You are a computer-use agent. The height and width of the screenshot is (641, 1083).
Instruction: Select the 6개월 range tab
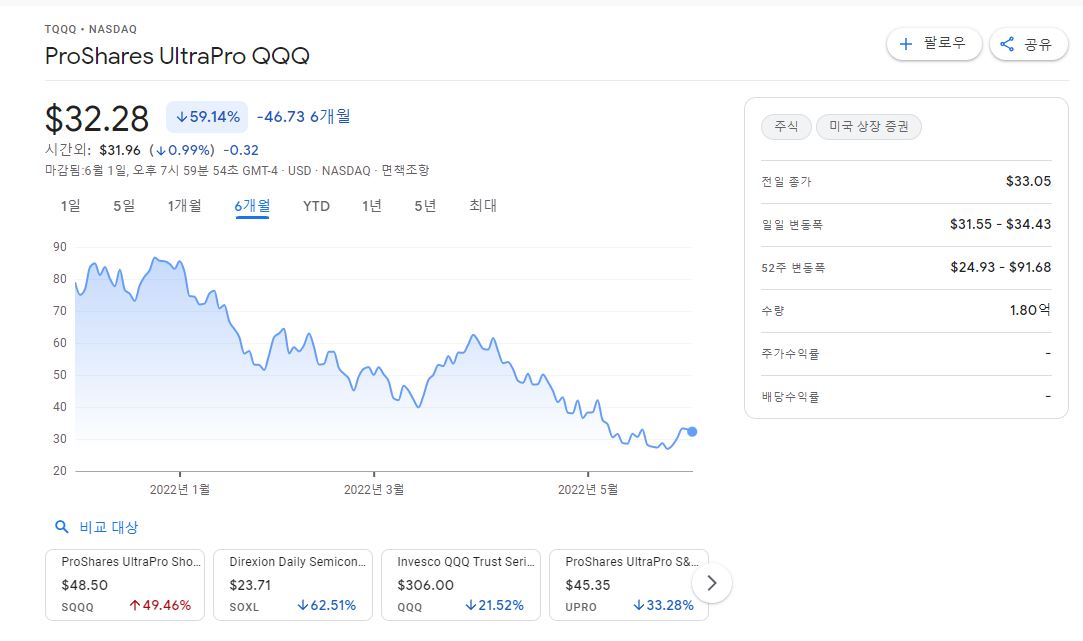(252, 206)
